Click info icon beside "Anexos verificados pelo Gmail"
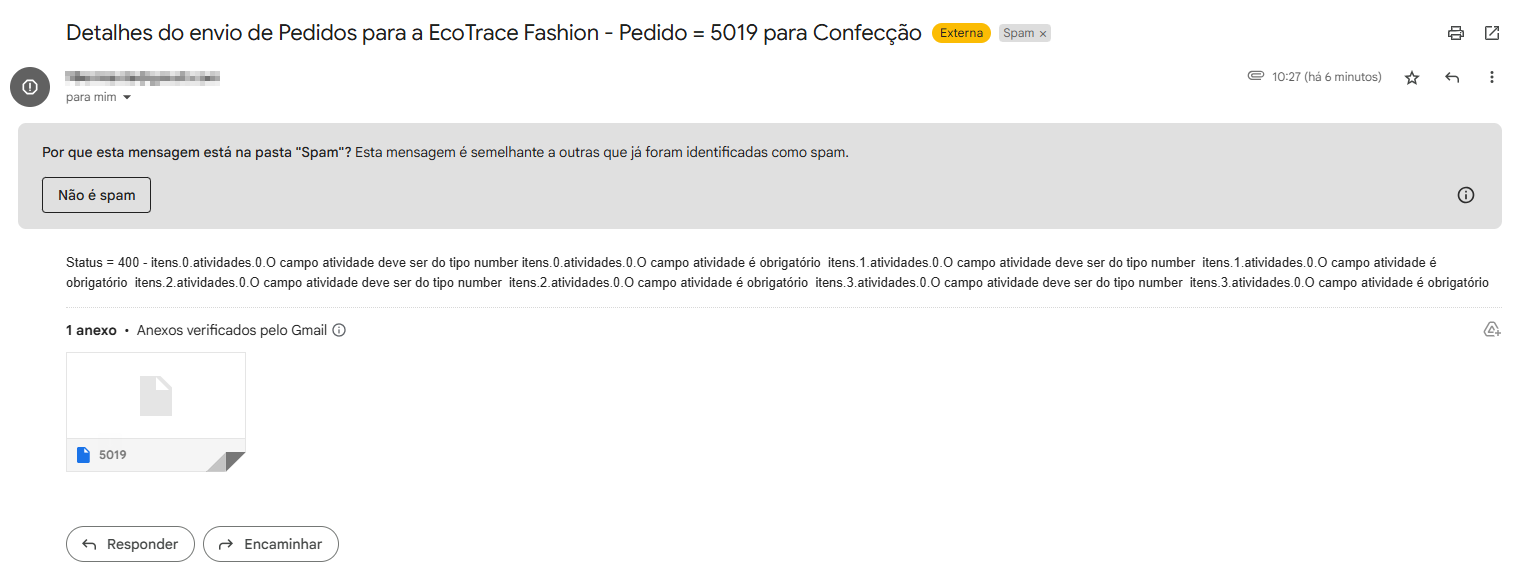Image resolution: width=1525 pixels, height=584 pixels. click(339, 330)
